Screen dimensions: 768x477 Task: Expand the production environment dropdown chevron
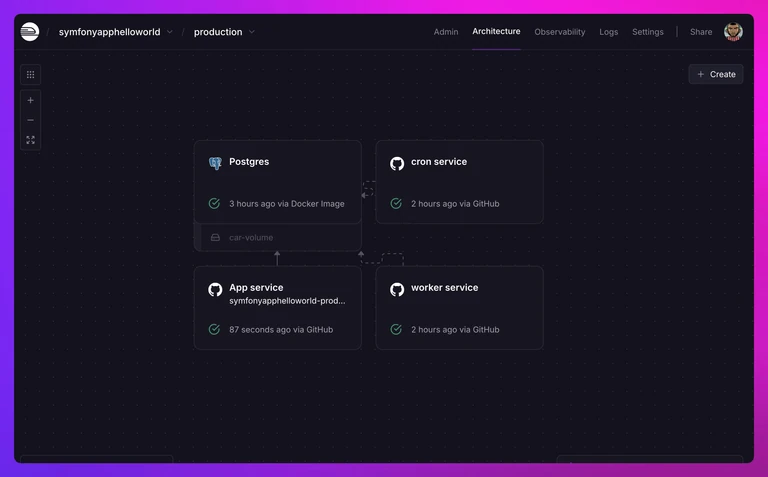tap(252, 32)
